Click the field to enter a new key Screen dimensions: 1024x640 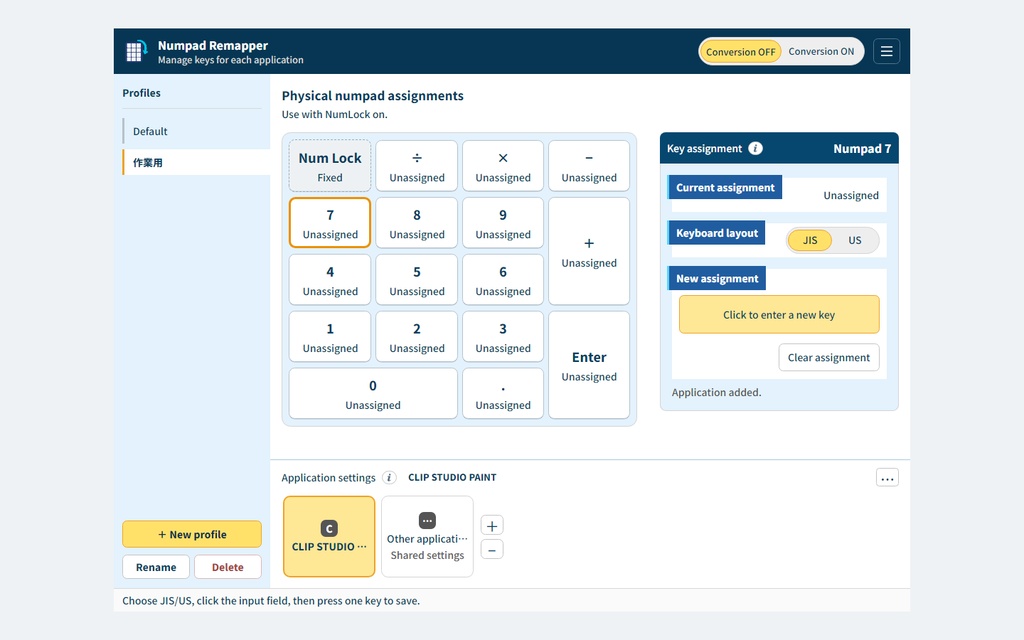click(x=779, y=315)
